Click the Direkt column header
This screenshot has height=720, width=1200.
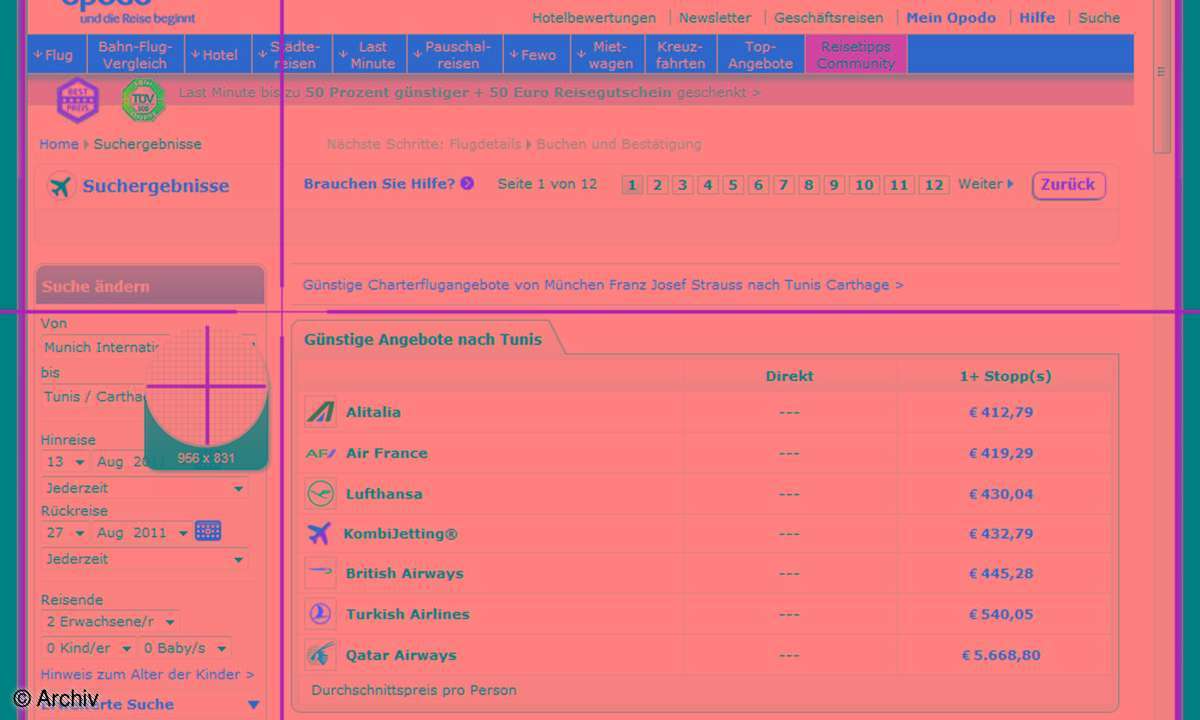coord(789,377)
